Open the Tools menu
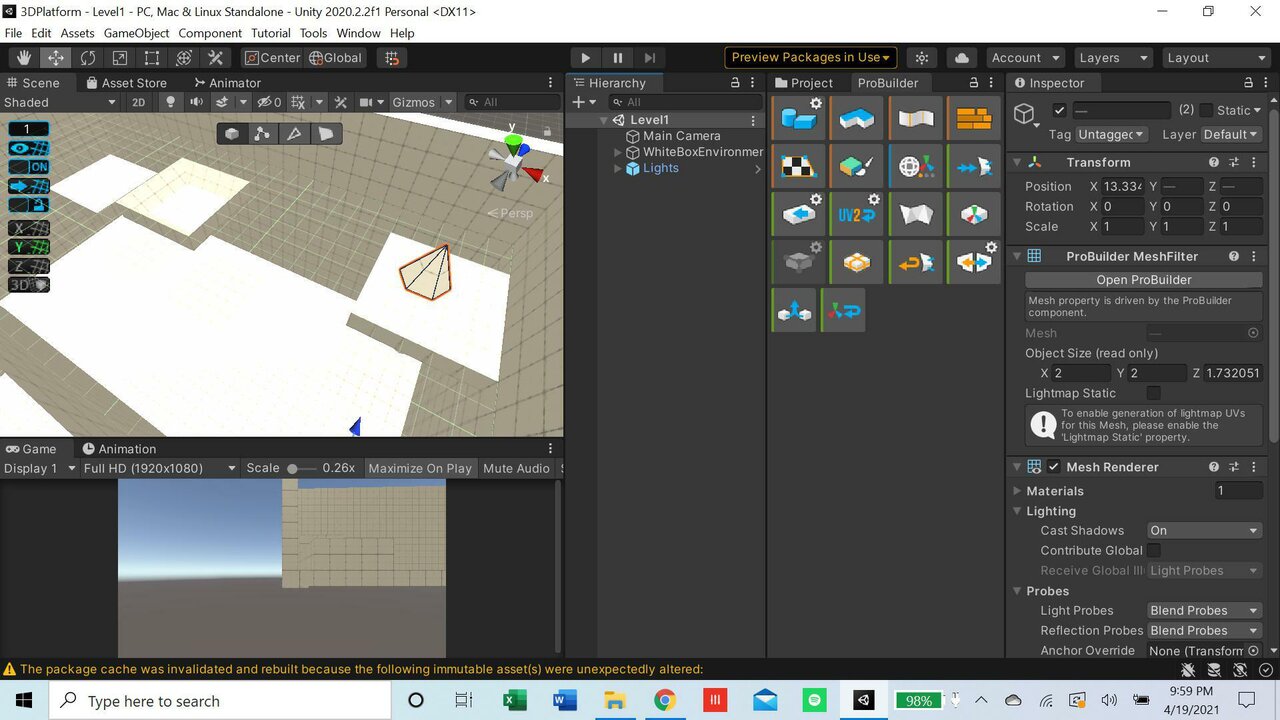1280x720 pixels. point(313,33)
